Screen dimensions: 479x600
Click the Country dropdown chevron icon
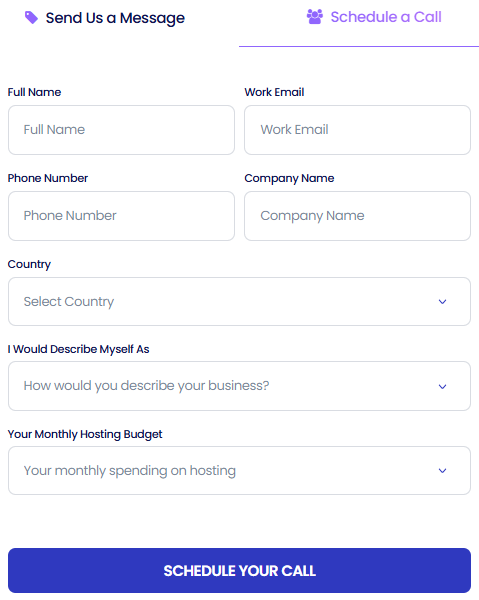pos(442,302)
